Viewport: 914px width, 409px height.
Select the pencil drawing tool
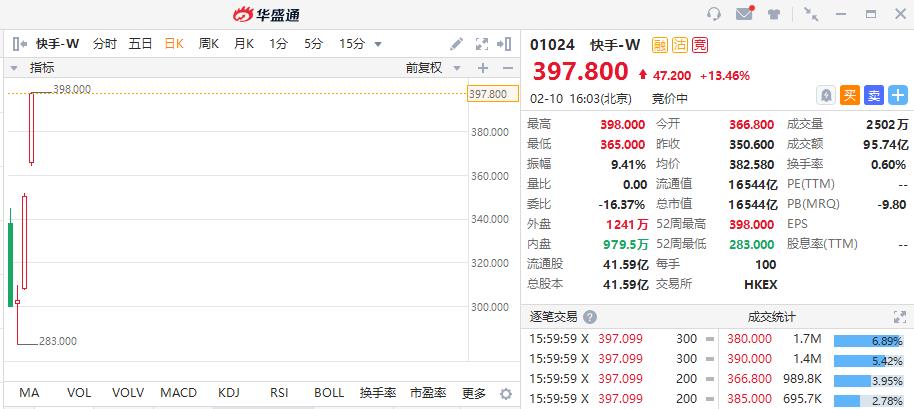[456, 44]
